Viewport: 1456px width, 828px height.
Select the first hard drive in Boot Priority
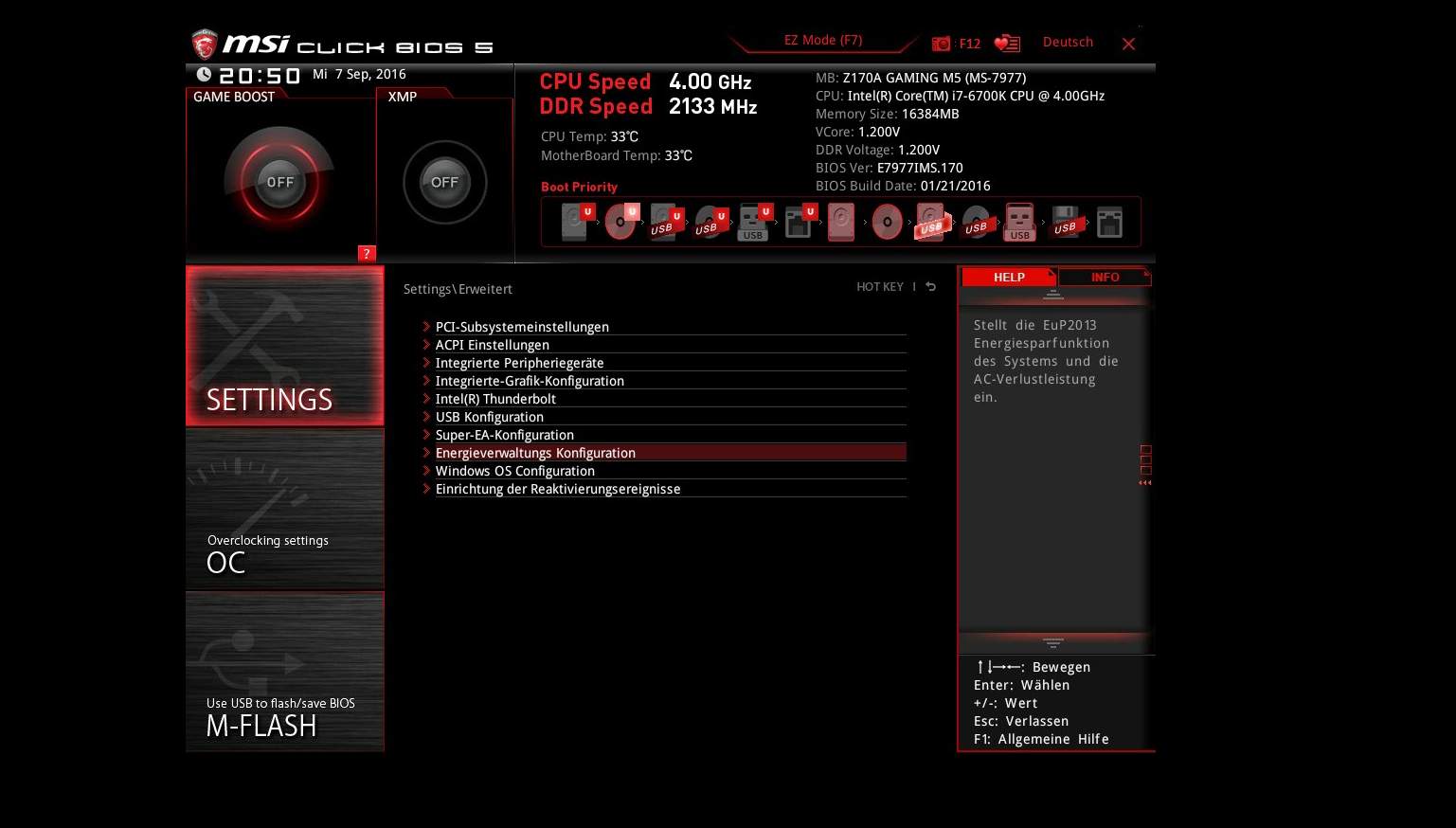[573, 221]
